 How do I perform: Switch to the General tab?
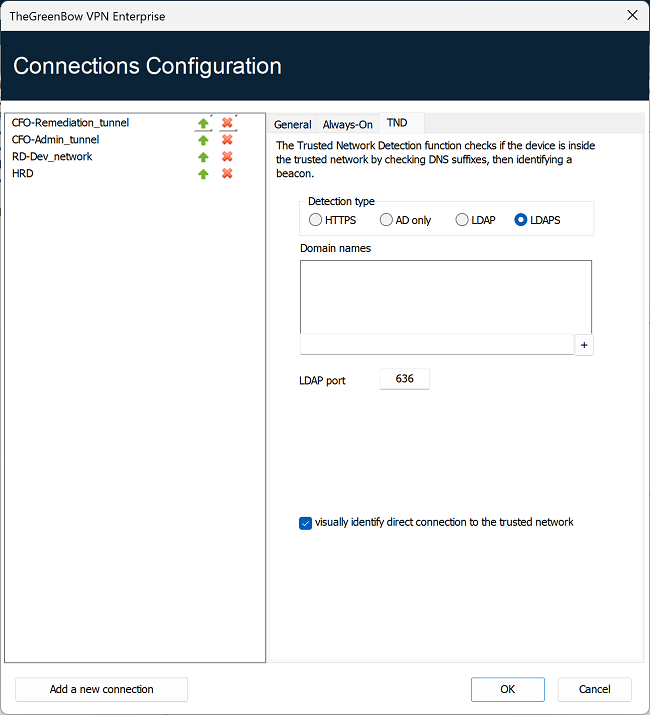click(x=292, y=124)
